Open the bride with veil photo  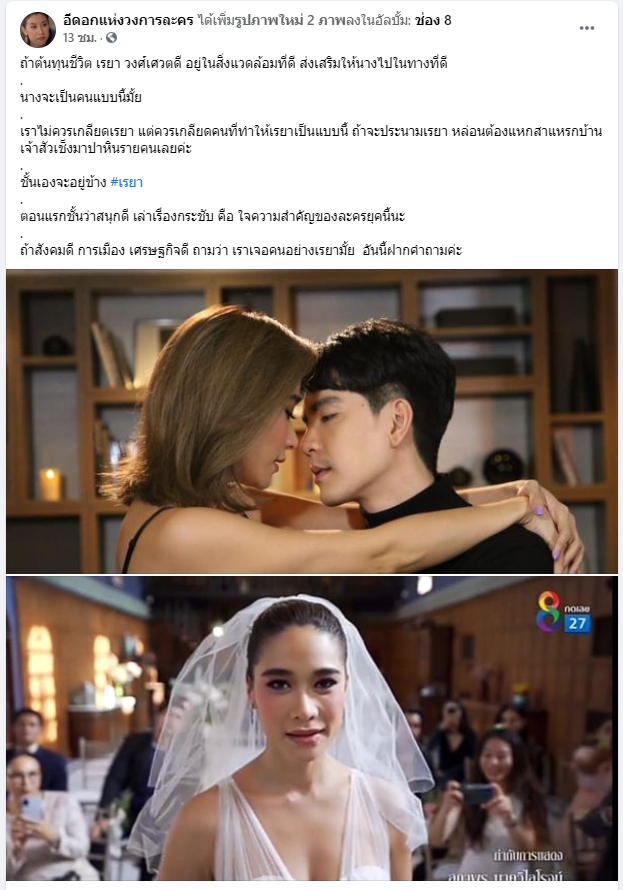point(312,728)
